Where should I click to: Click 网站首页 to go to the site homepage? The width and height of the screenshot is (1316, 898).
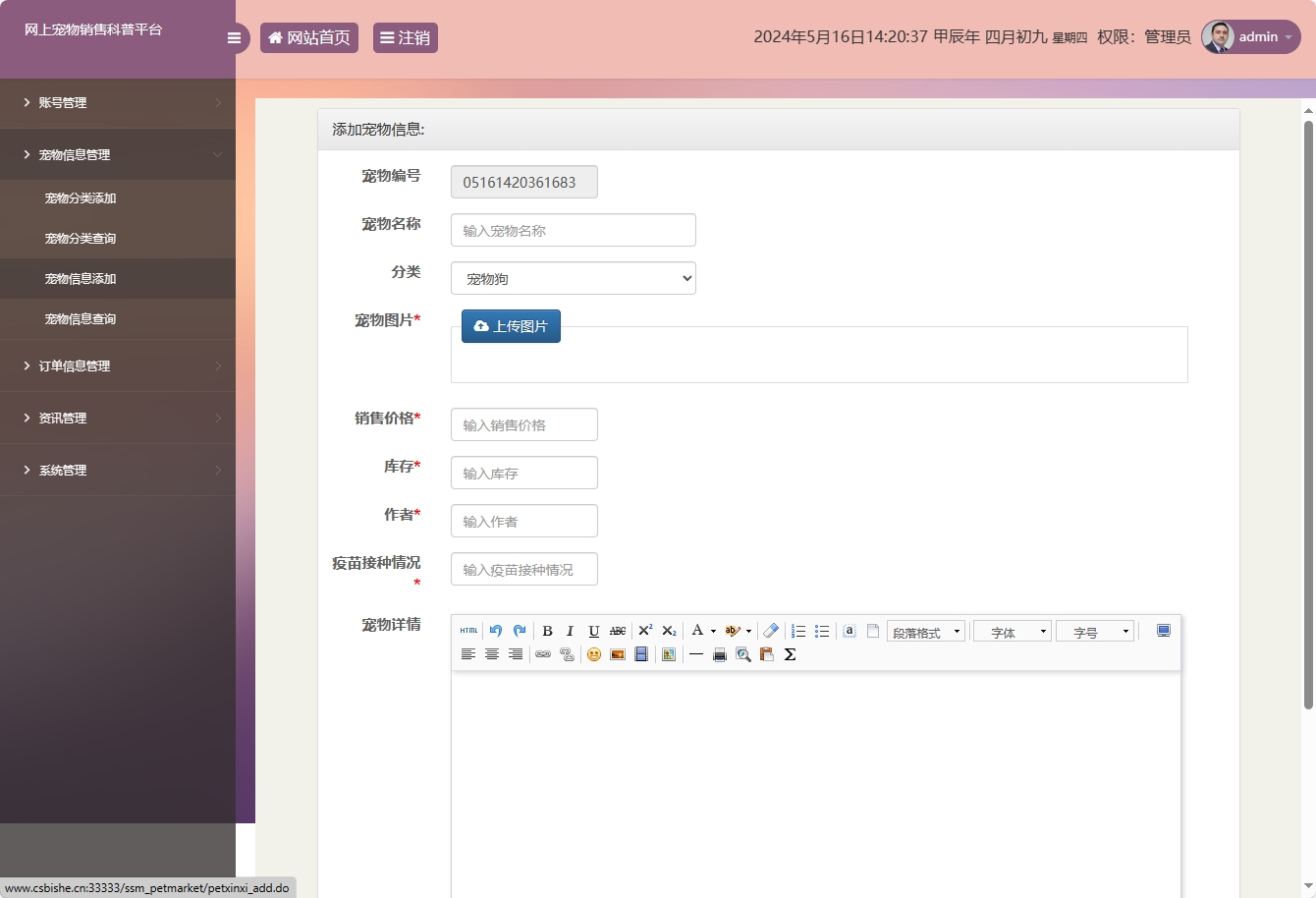[x=309, y=37]
